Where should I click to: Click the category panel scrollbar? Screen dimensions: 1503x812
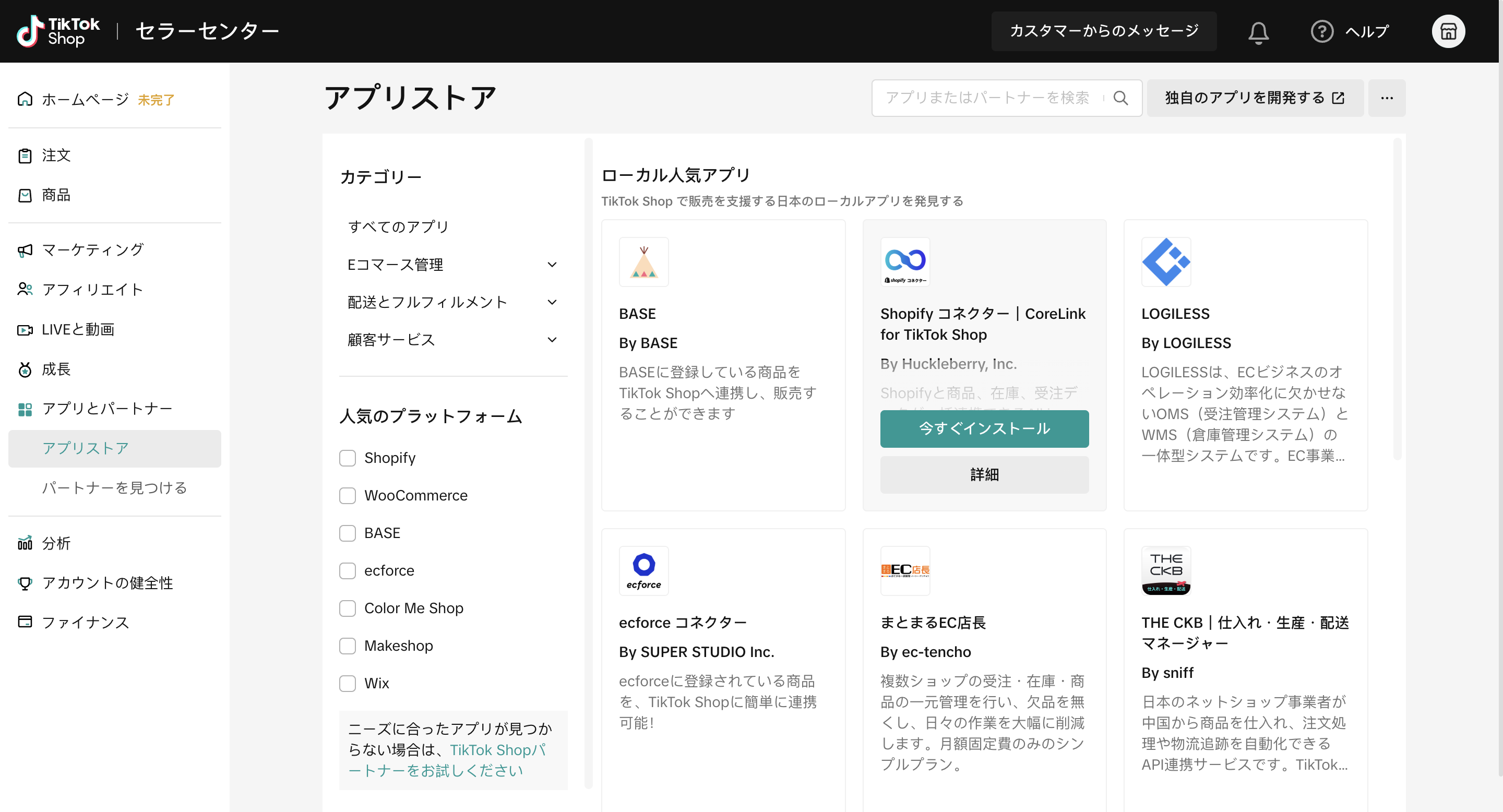(589, 463)
